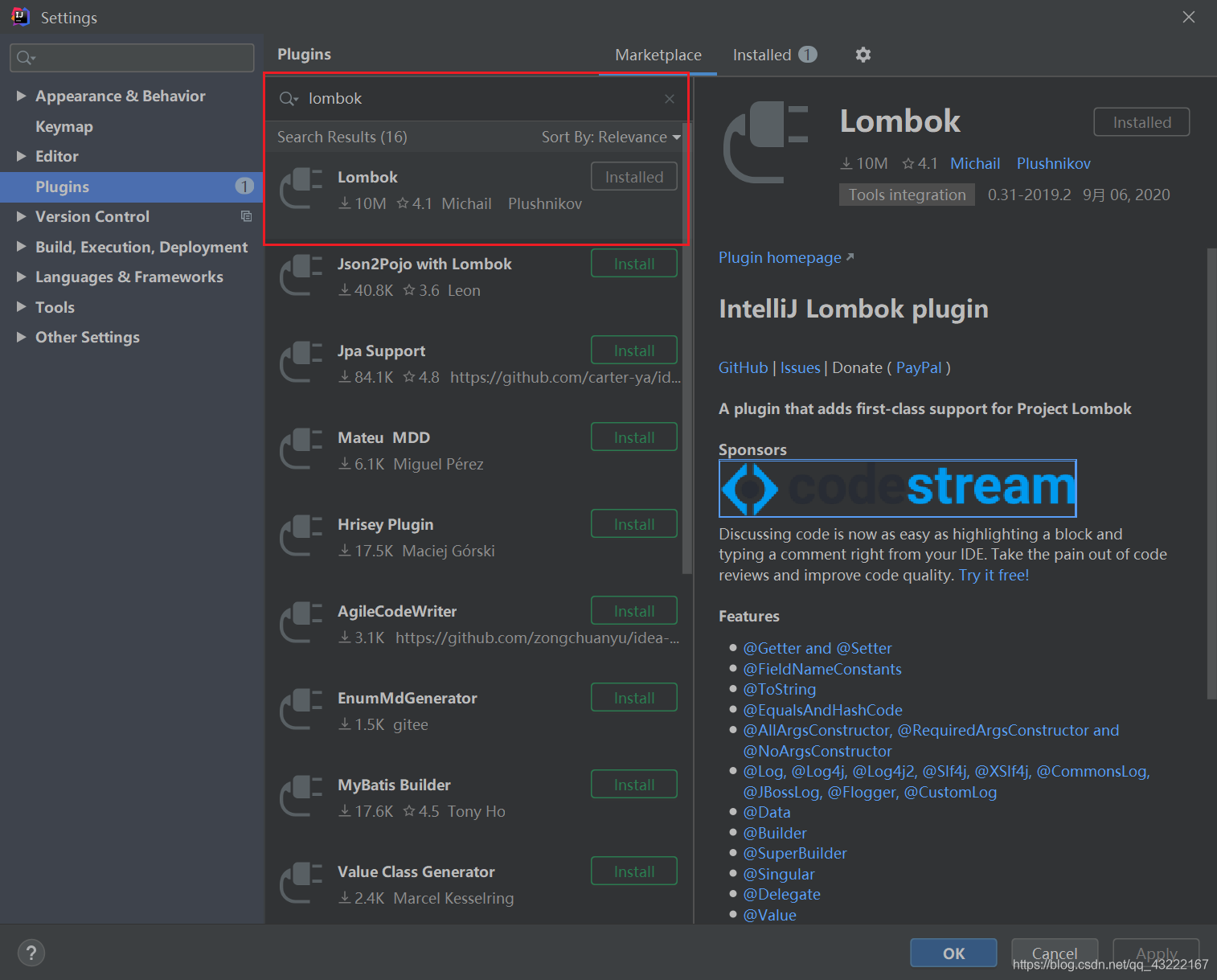Viewport: 1217px width, 980px height.
Task: Install the Value Class Generator plugin
Action: click(x=634, y=871)
